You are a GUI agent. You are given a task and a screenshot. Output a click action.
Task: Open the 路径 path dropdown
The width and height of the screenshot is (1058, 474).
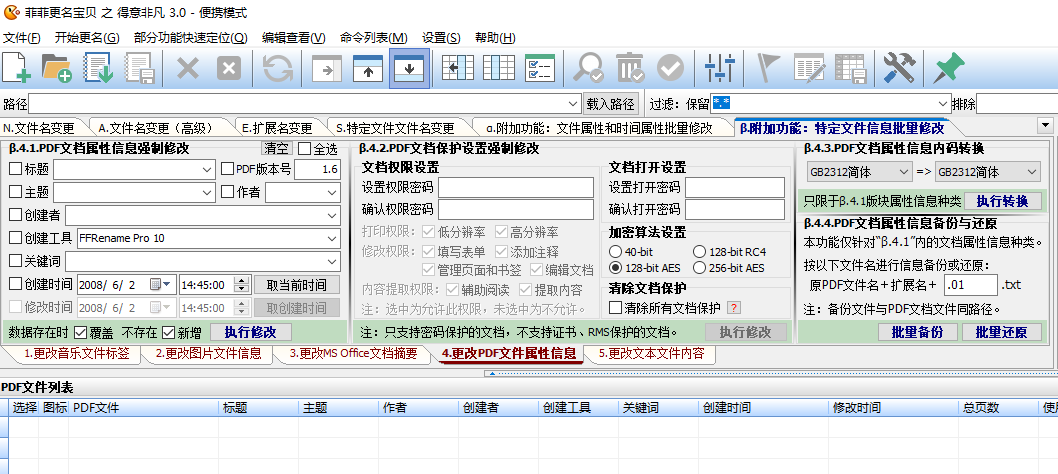[573, 104]
